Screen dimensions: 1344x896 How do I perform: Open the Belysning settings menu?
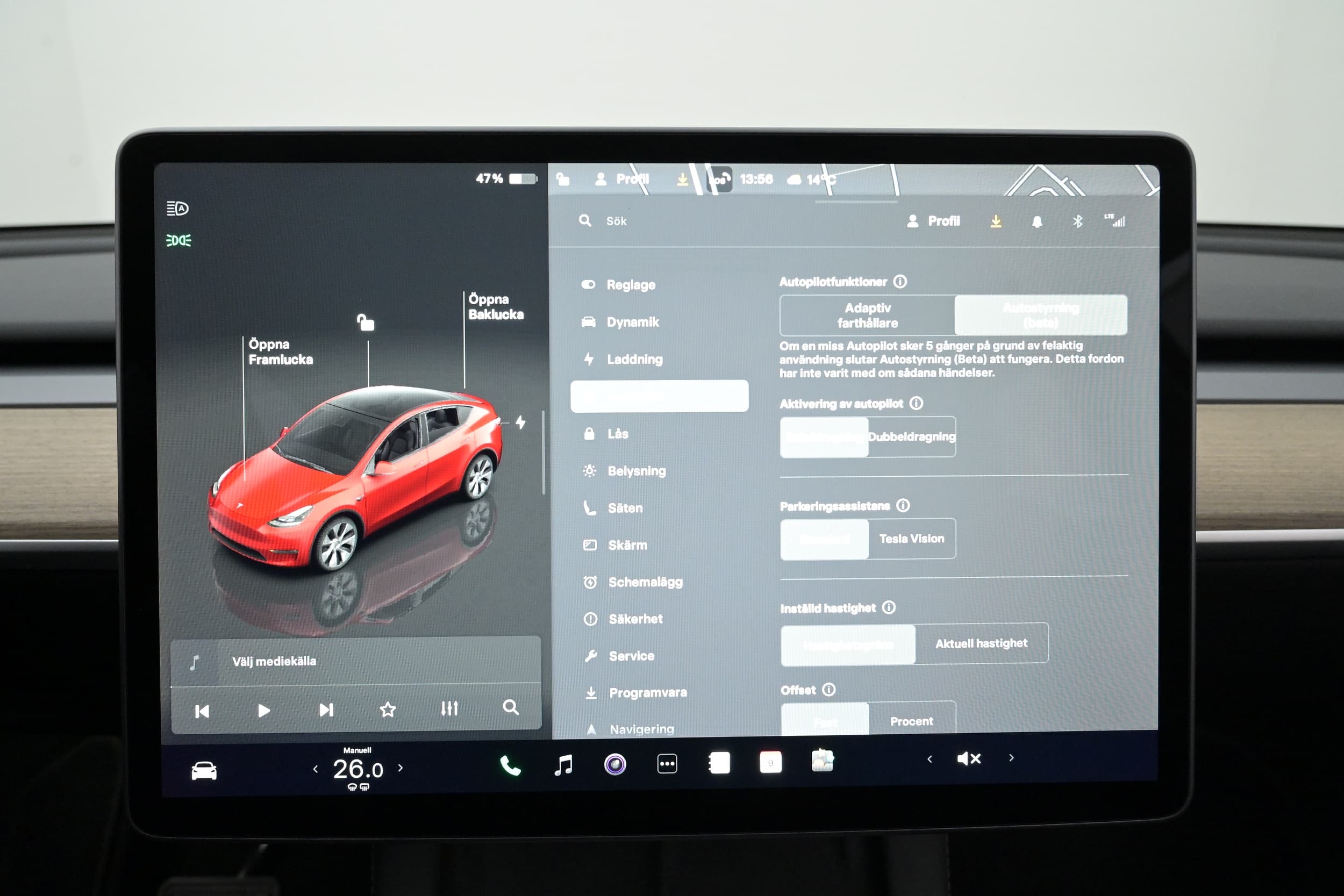click(636, 471)
